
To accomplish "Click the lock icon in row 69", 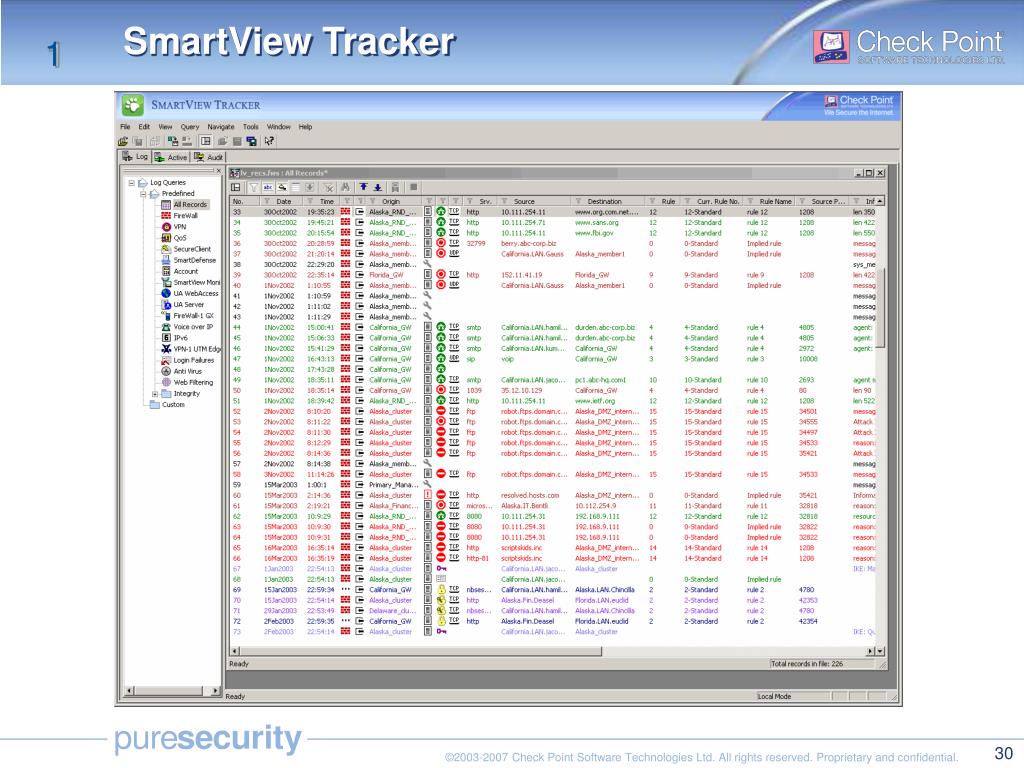I will [x=441, y=590].
